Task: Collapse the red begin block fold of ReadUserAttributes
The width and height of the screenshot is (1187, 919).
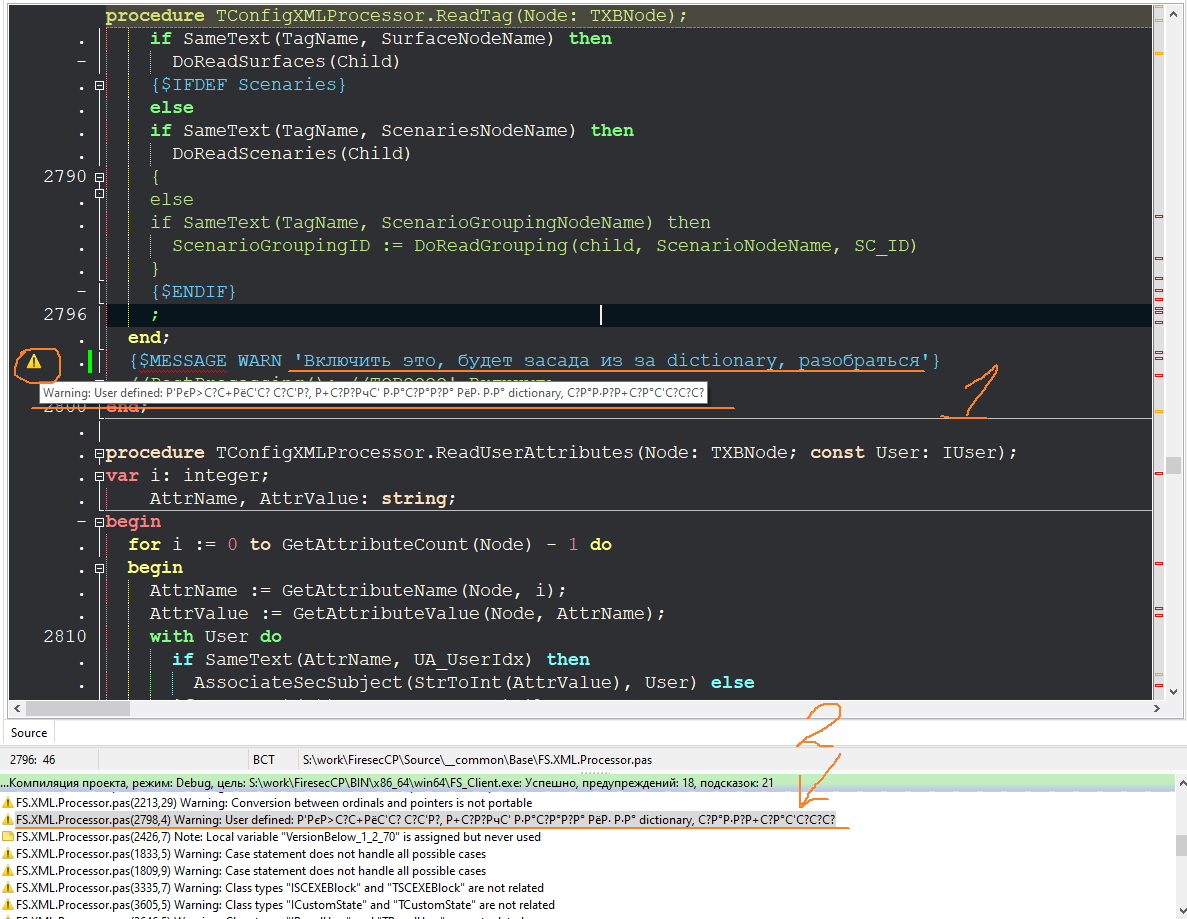Action: click(x=99, y=522)
